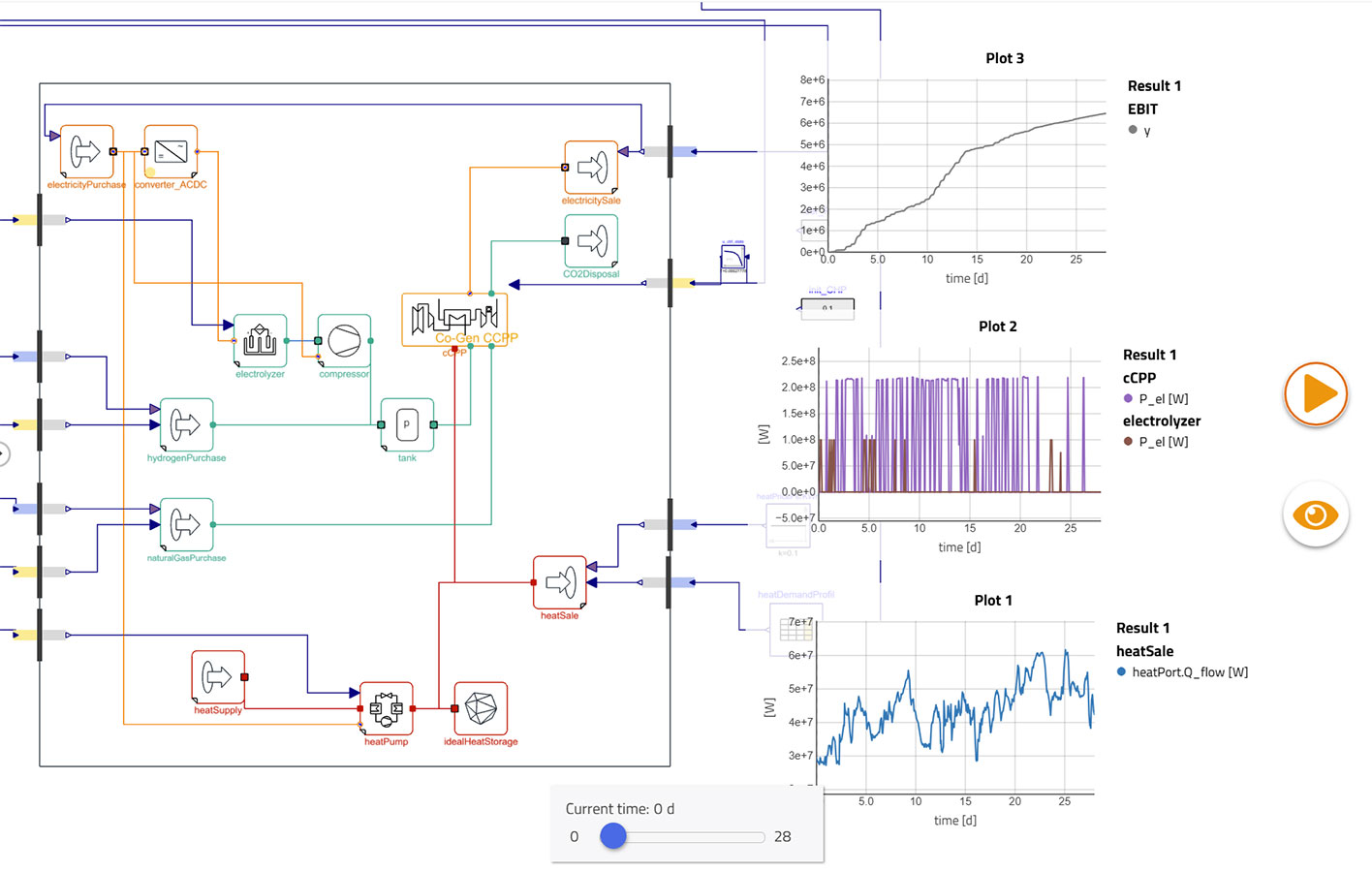
Task: Toggle the heatPort.Q_flow legend marker
Action: click(x=1120, y=671)
